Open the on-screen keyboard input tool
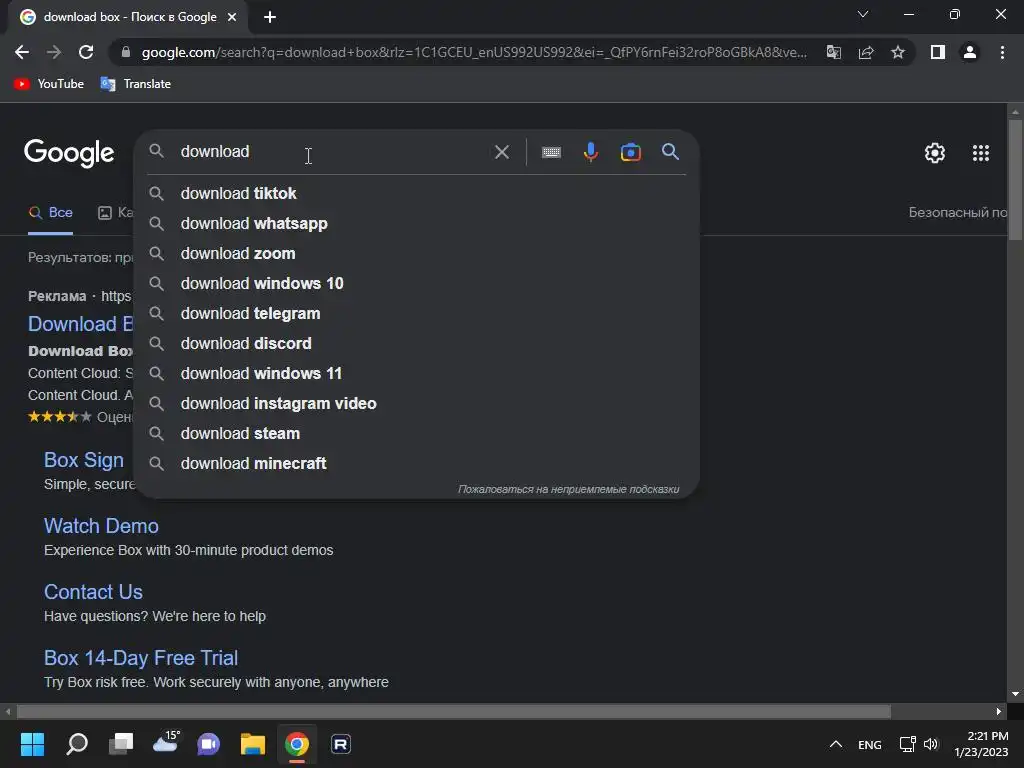The image size is (1024, 768). 551,152
